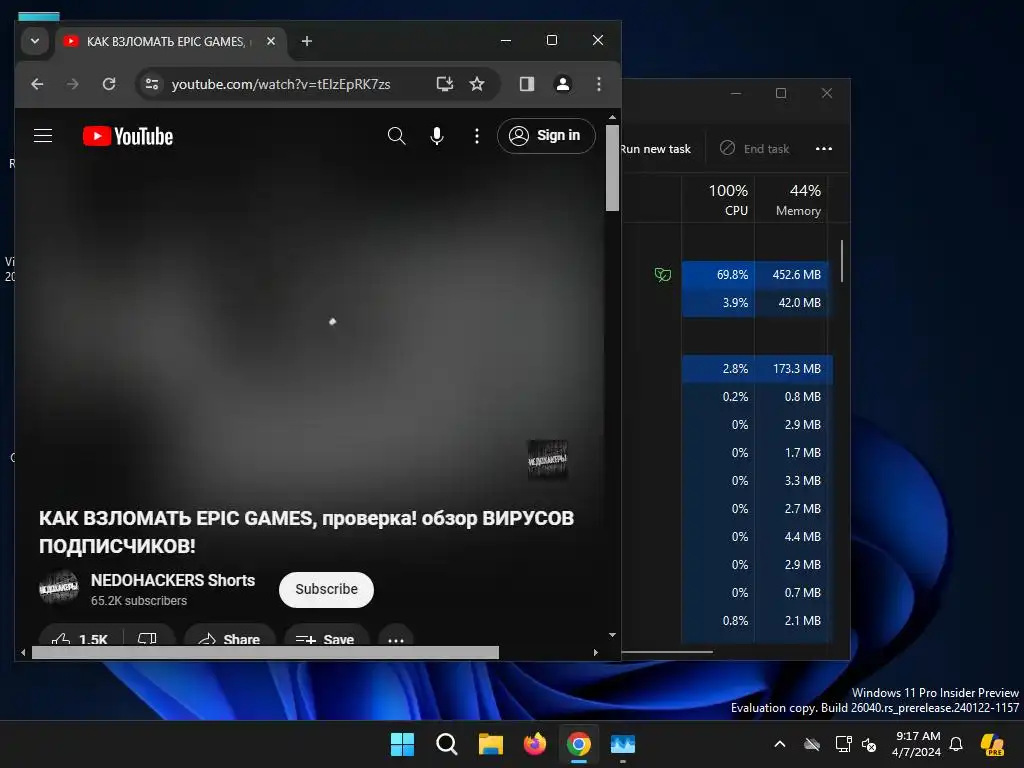Open YouTube settings three-dot menu
This screenshot has width=1024, height=768.
point(477,136)
